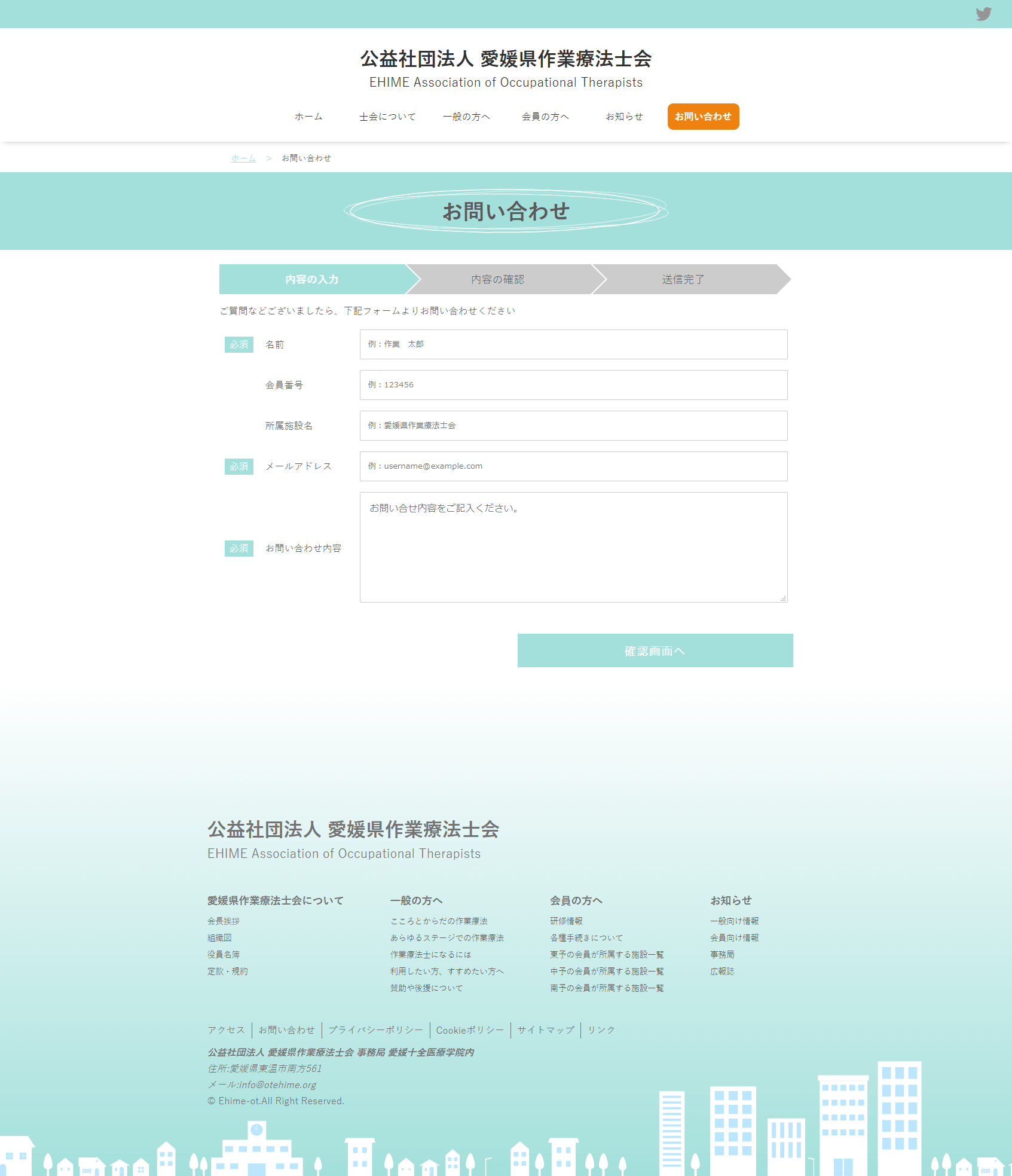Screen dimensions: 1012x1176
Task: Focus the 所属施設名 input field
Action: pos(573,426)
